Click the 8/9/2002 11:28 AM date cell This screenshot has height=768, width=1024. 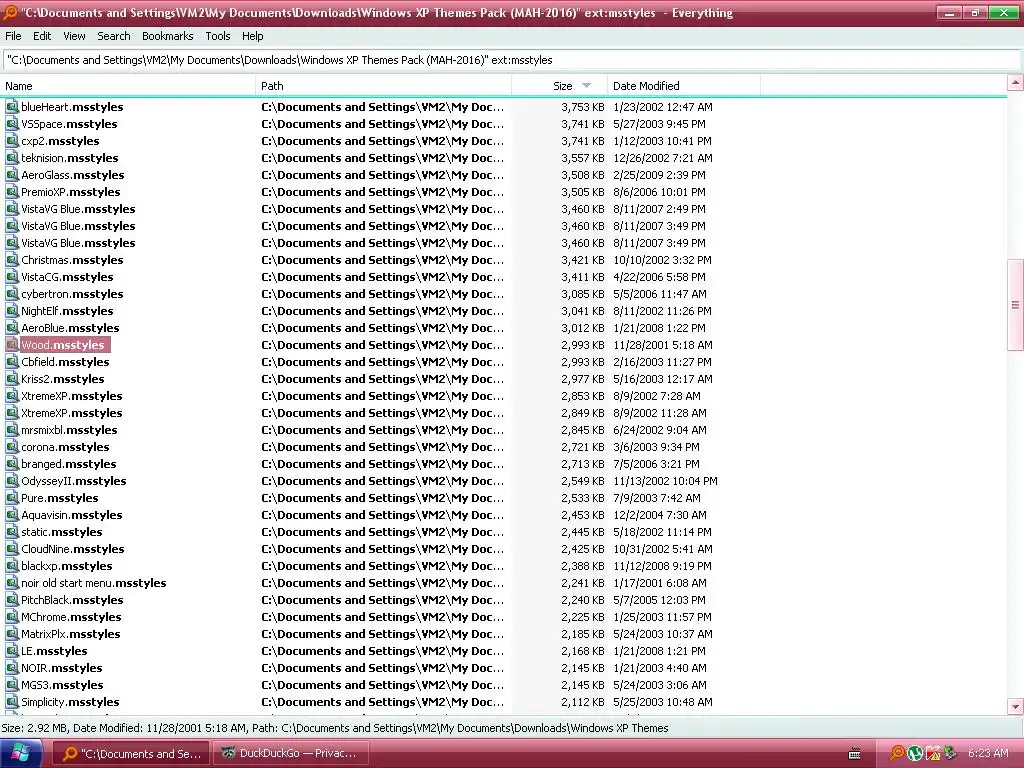pos(660,413)
